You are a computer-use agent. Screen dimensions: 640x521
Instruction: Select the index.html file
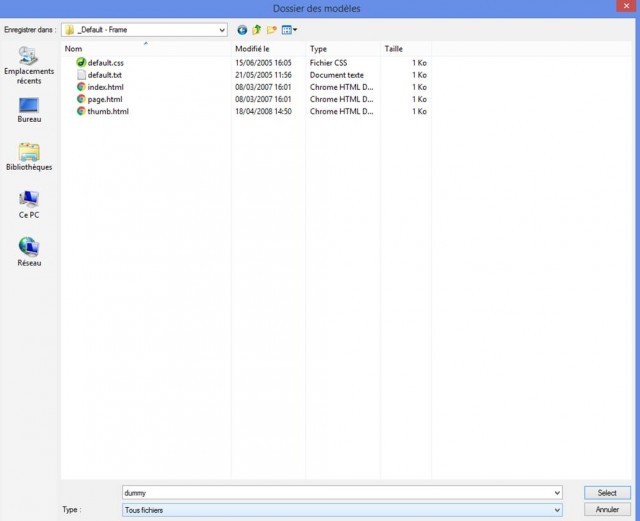click(105, 87)
